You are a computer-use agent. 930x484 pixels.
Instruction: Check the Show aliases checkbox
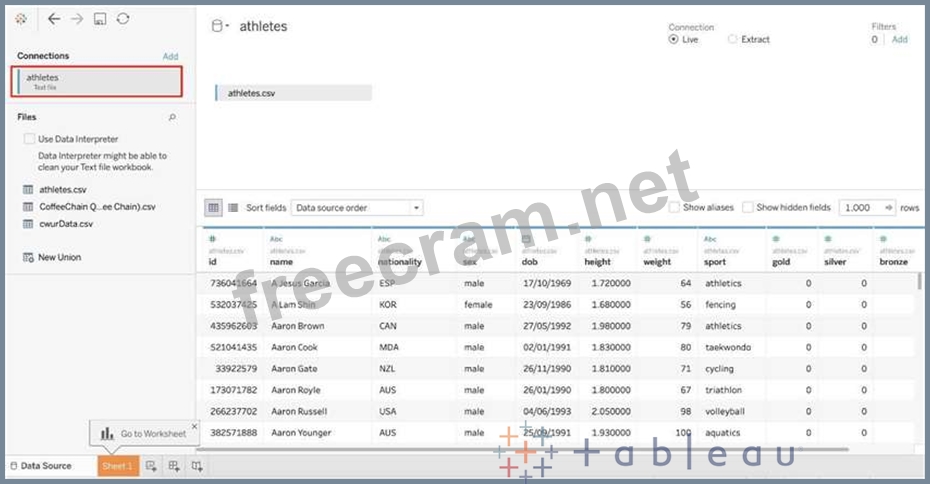(x=674, y=207)
